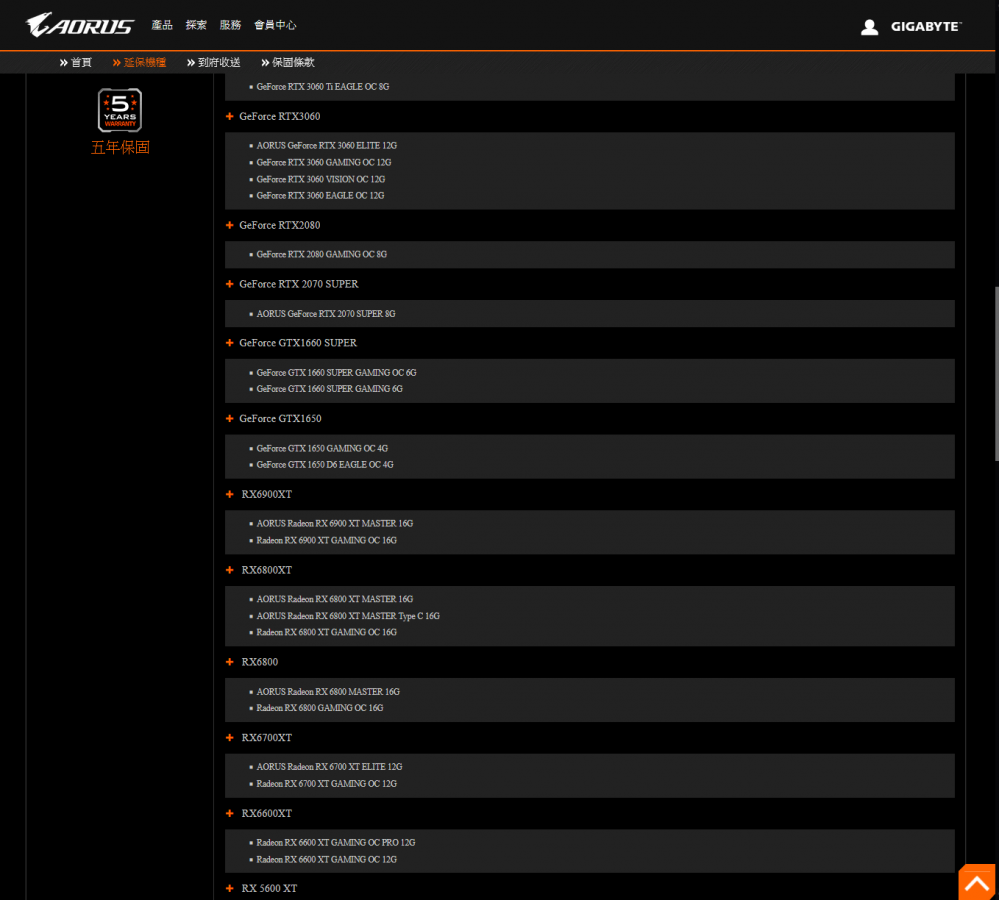The image size is (999, 900).
Task: Select GeForce RTX 3060 VISION OC 12G
Action: tap(320, 180)
